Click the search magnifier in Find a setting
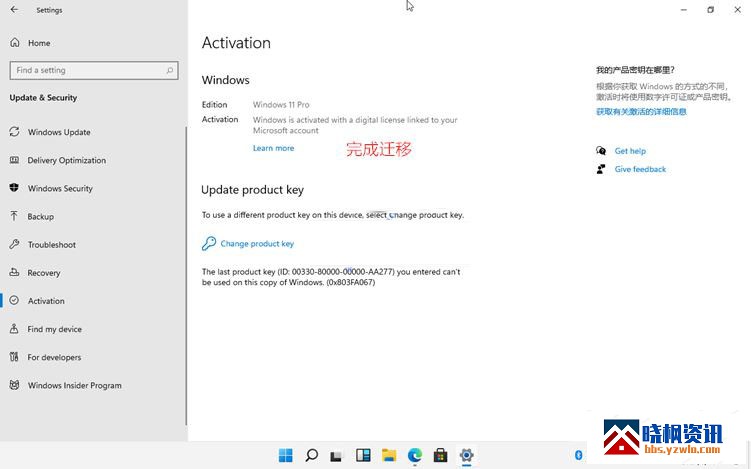 170,70
